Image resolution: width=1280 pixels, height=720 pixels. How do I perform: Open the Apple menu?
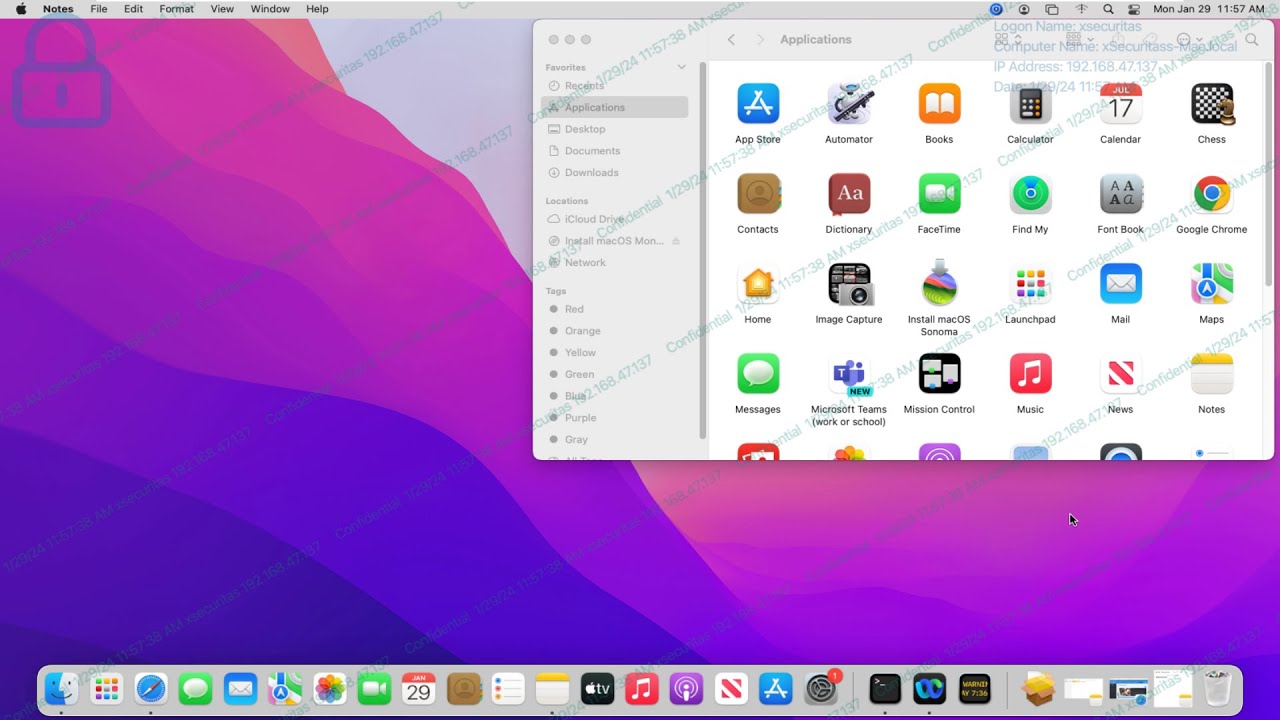click(21, 9)
